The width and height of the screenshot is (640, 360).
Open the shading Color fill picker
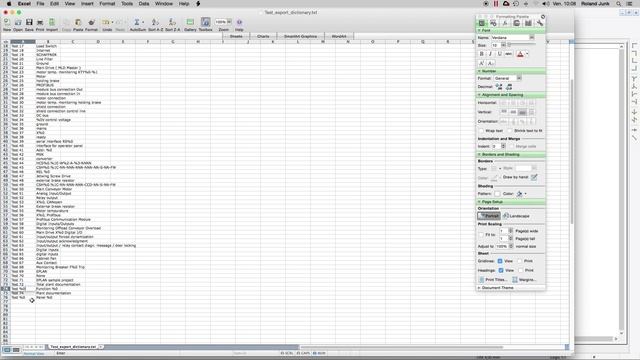coord(521,194)
